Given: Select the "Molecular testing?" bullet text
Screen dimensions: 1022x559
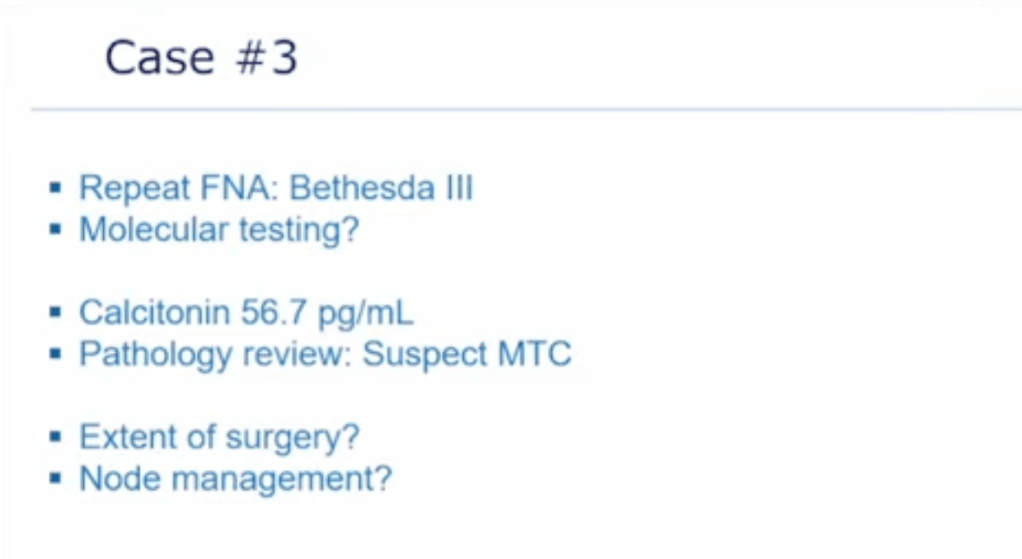Looking at the screenshot, I should (219, 229).
